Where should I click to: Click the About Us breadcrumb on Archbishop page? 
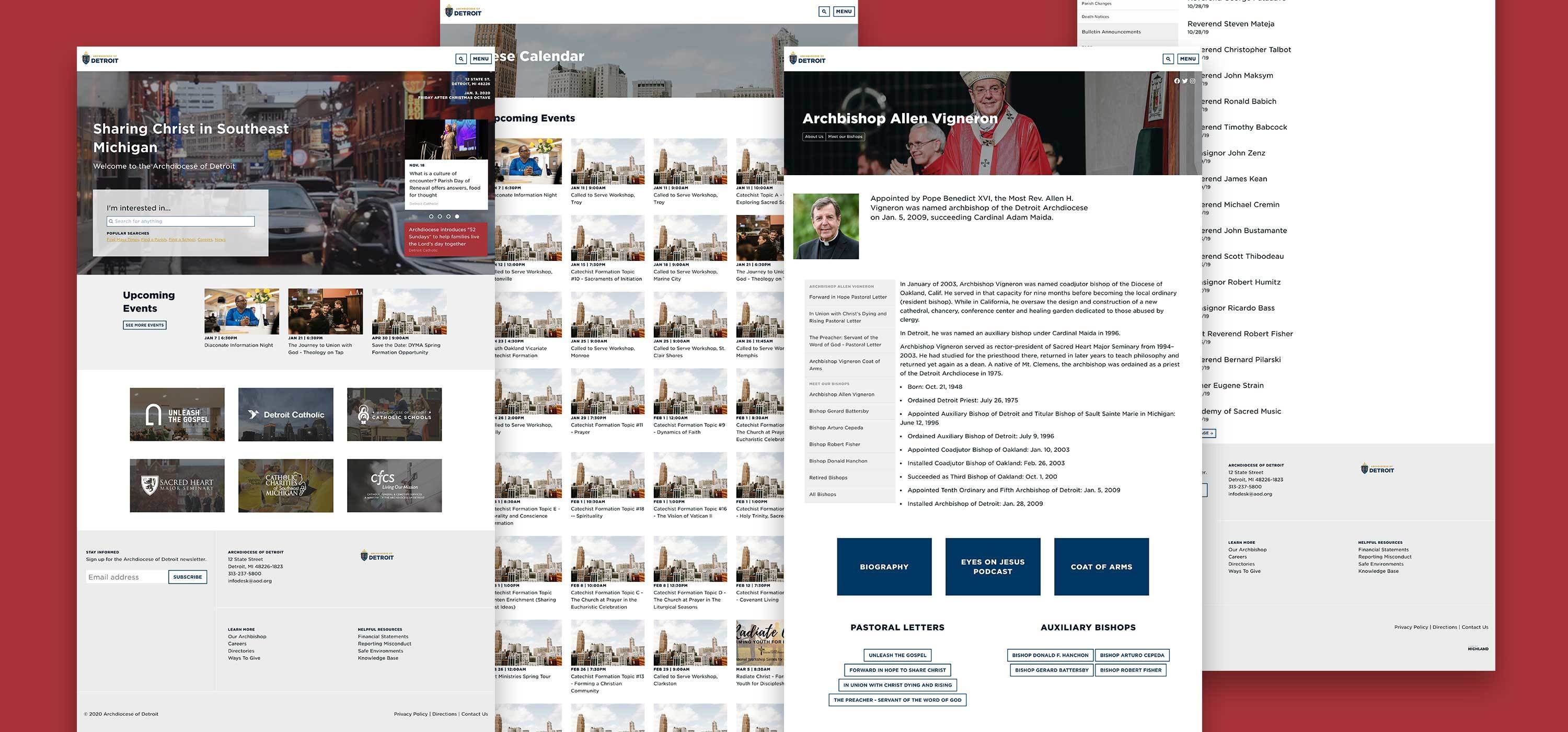click(x=814, y=136)
